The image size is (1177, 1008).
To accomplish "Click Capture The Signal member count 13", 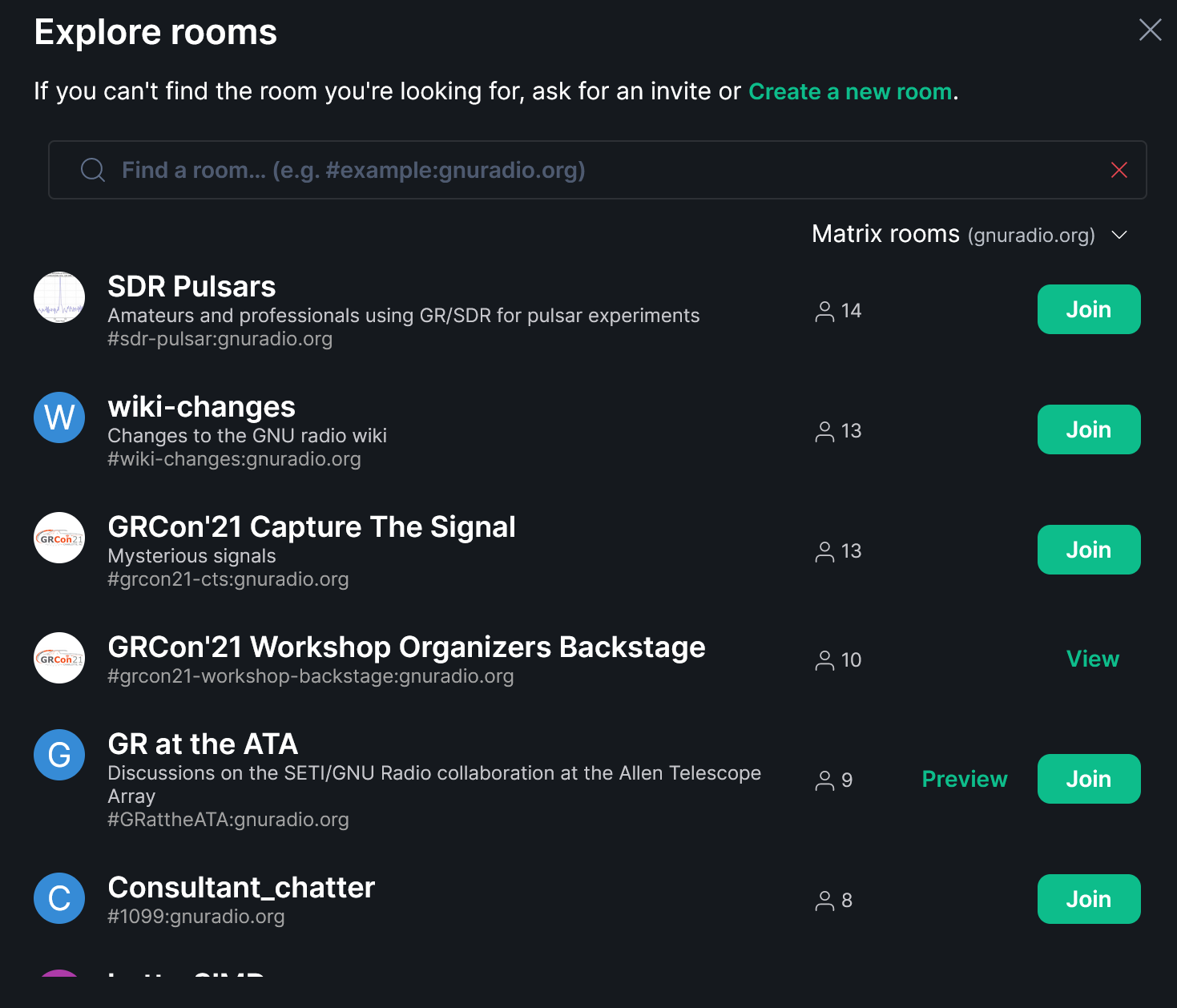I will pos(838,551).
